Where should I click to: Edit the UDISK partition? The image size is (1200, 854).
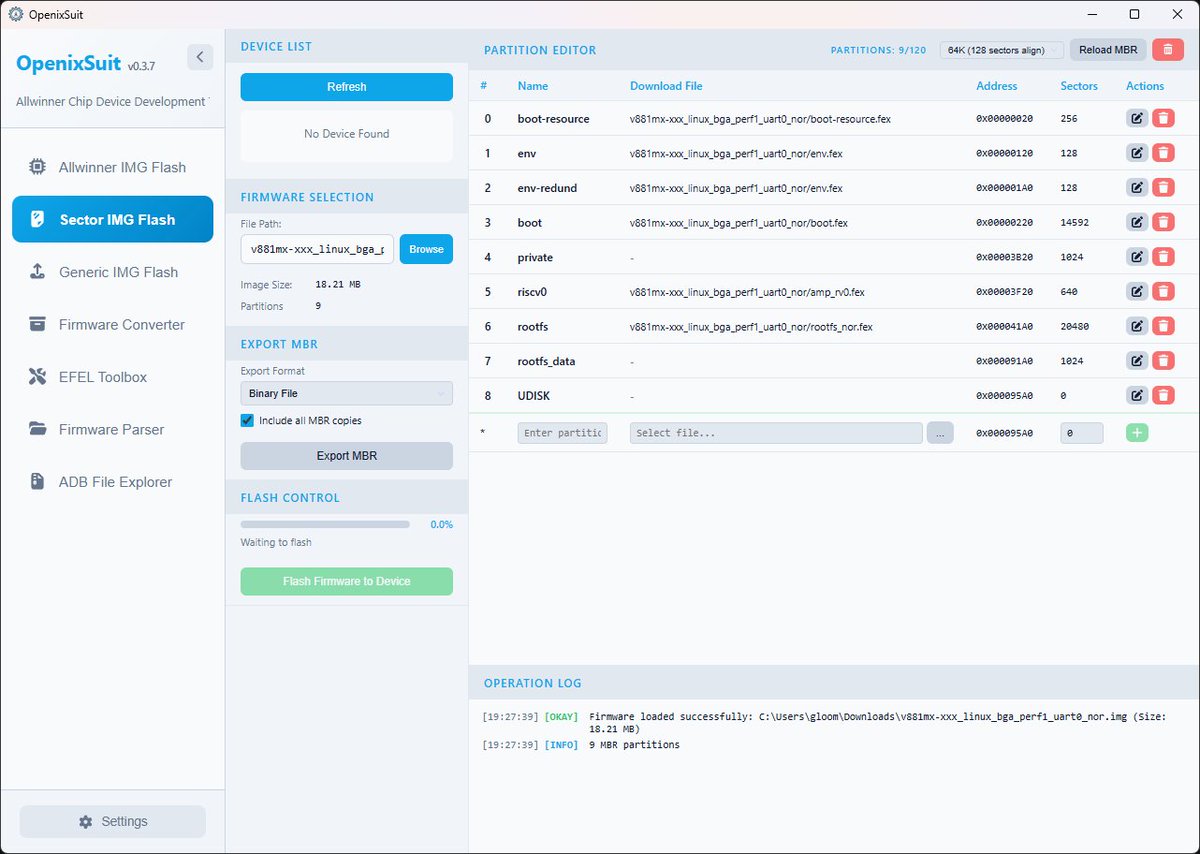(x=1137, y=395)
